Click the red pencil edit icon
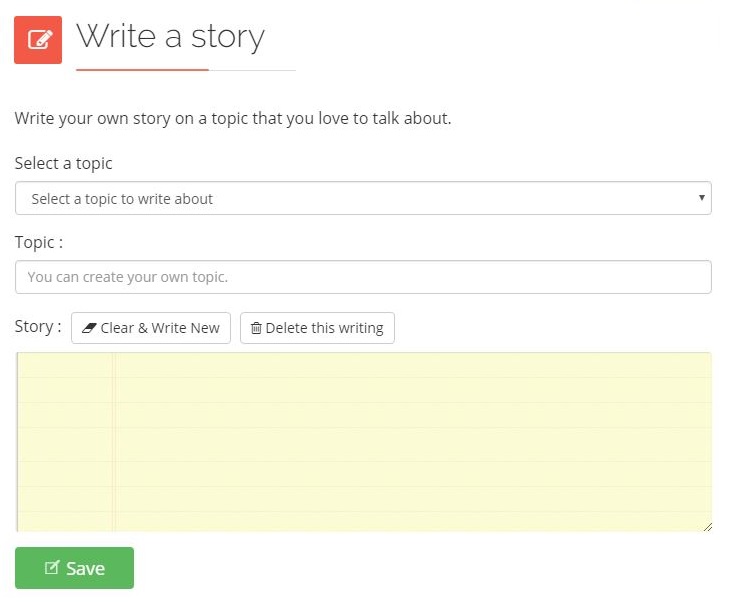730x606 pixels. click(x=38, y=40)
